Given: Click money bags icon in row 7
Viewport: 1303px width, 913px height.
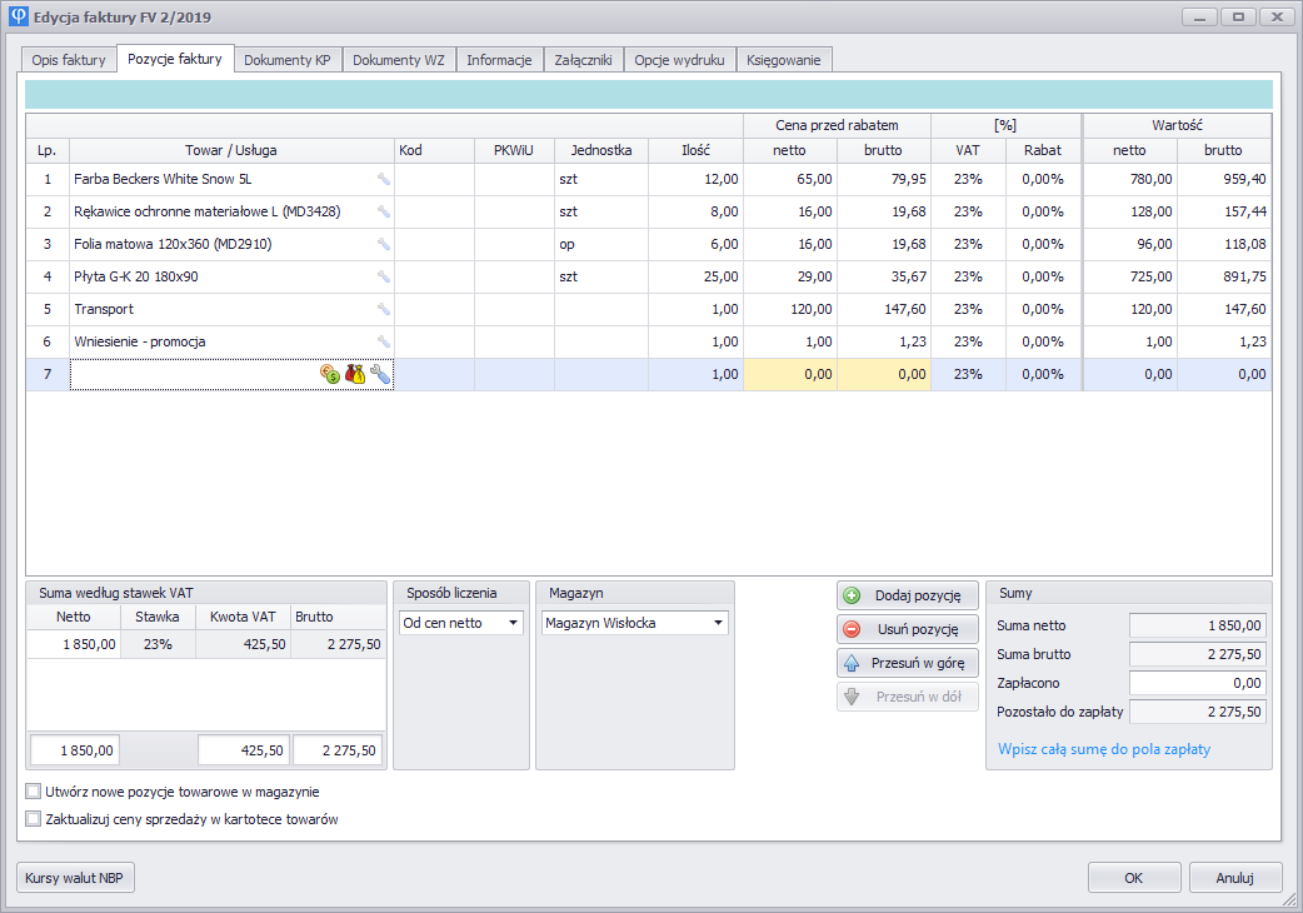Looking at the screenshot, I should click(x=354, y=374).
